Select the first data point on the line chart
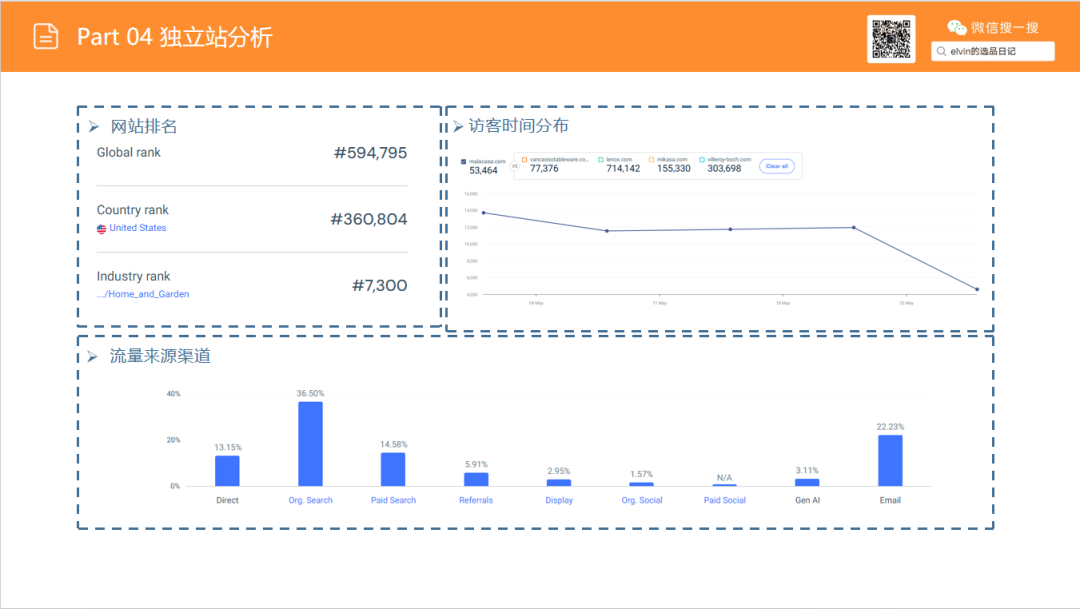This screenshot has width=1080, height=609. (484, 213)
